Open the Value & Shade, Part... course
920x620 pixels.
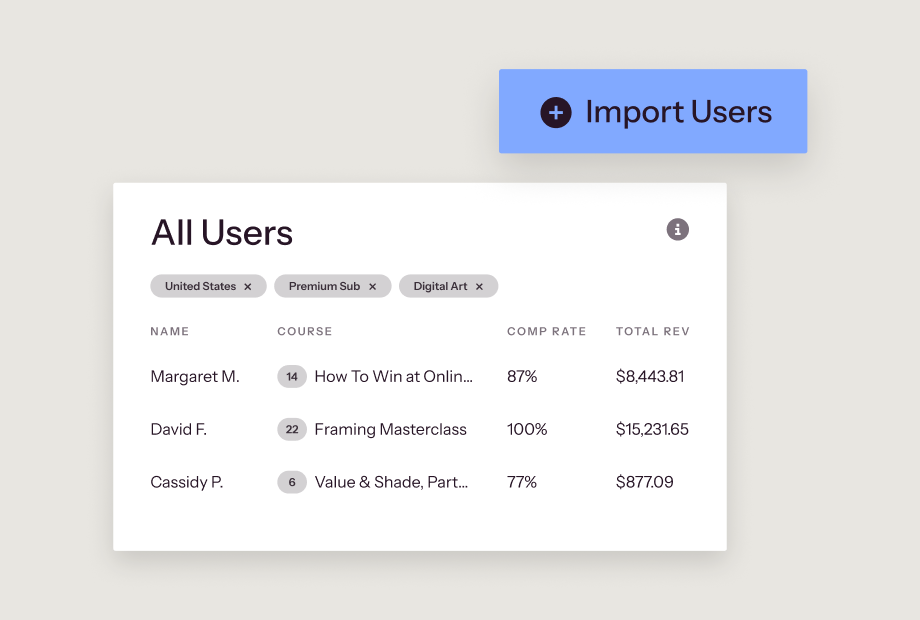coord(391,482)
